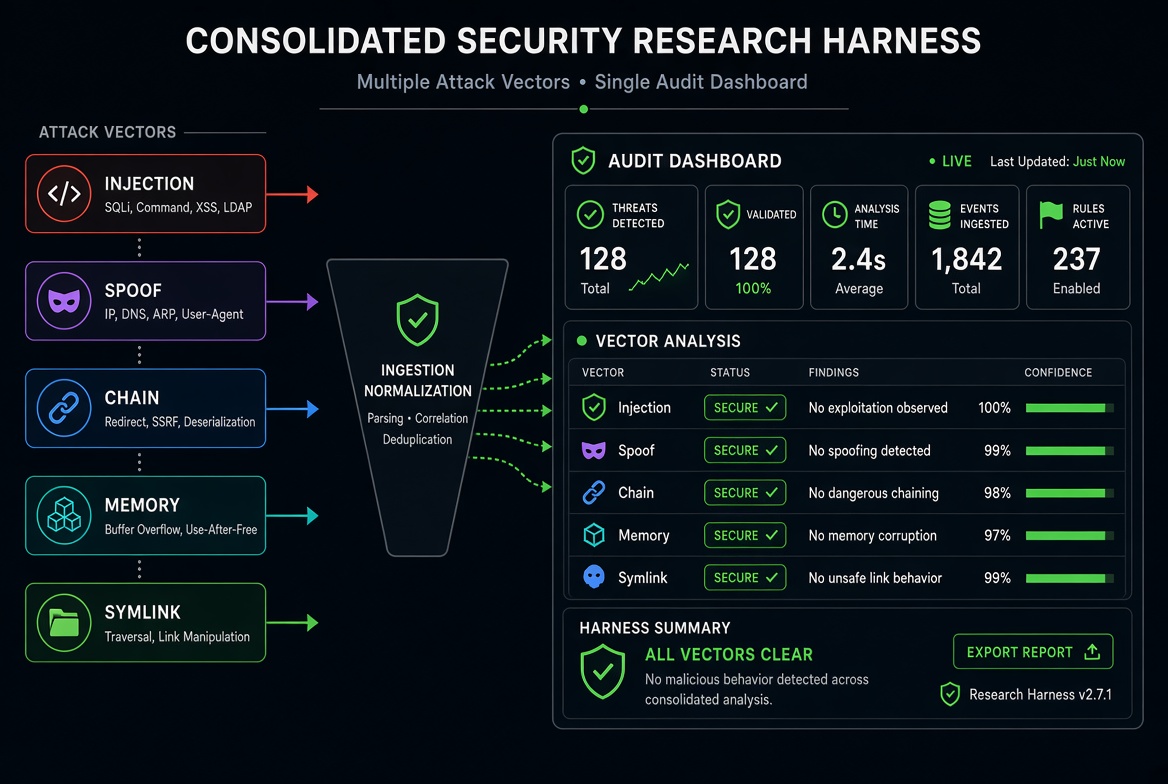Click the 1,842 events ingested value
The width and height of the screenshot is (1168, 784).
(x=966, y=259)
